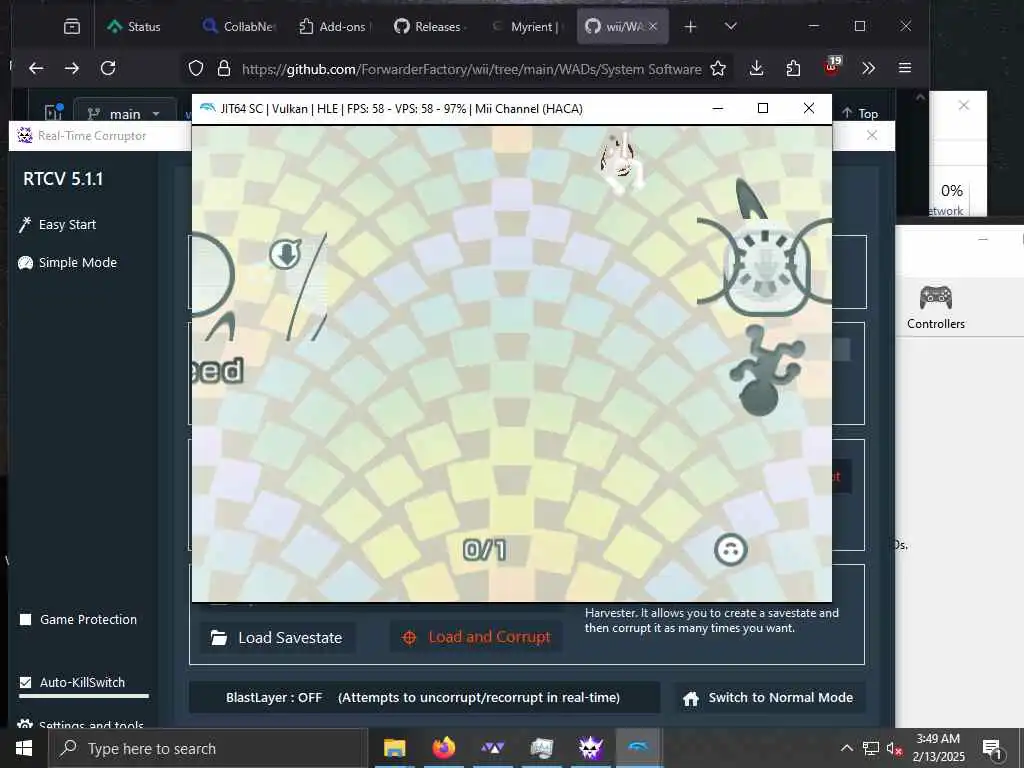Click the smiley face icon in Mii Channel
This screenshot has height=768, width=1024.
730,549
